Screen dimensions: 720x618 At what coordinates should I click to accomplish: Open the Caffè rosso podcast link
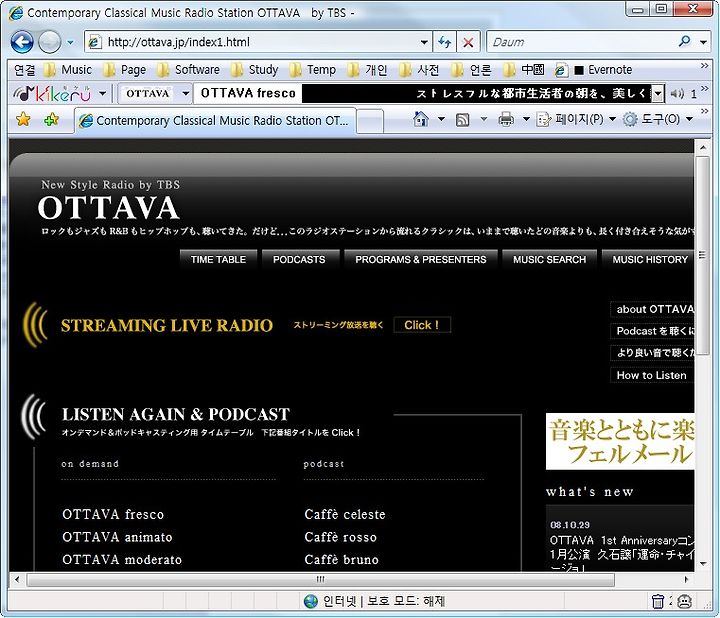pyautogui.click(x=340, y=537)
